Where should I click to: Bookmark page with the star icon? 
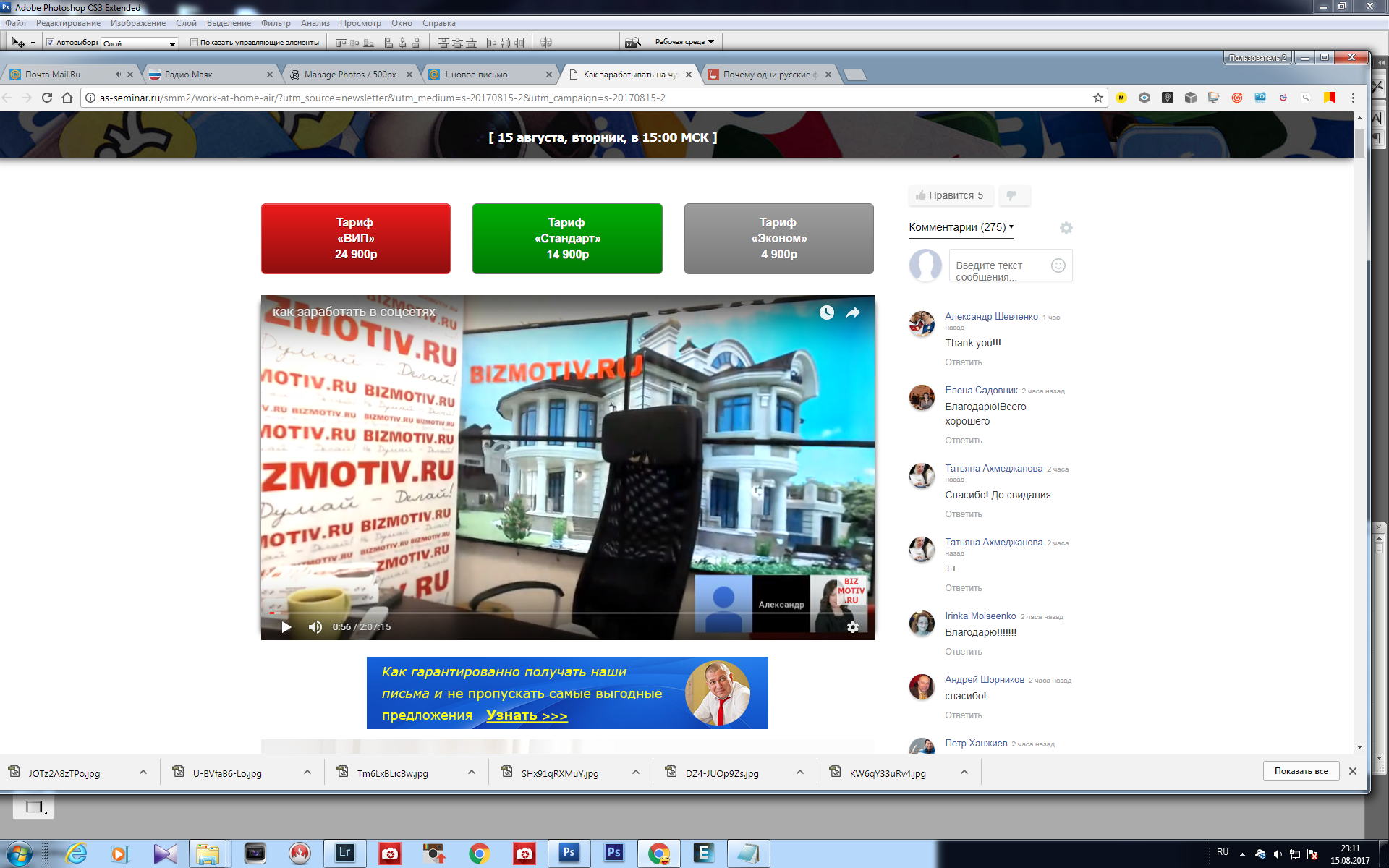1098,98
